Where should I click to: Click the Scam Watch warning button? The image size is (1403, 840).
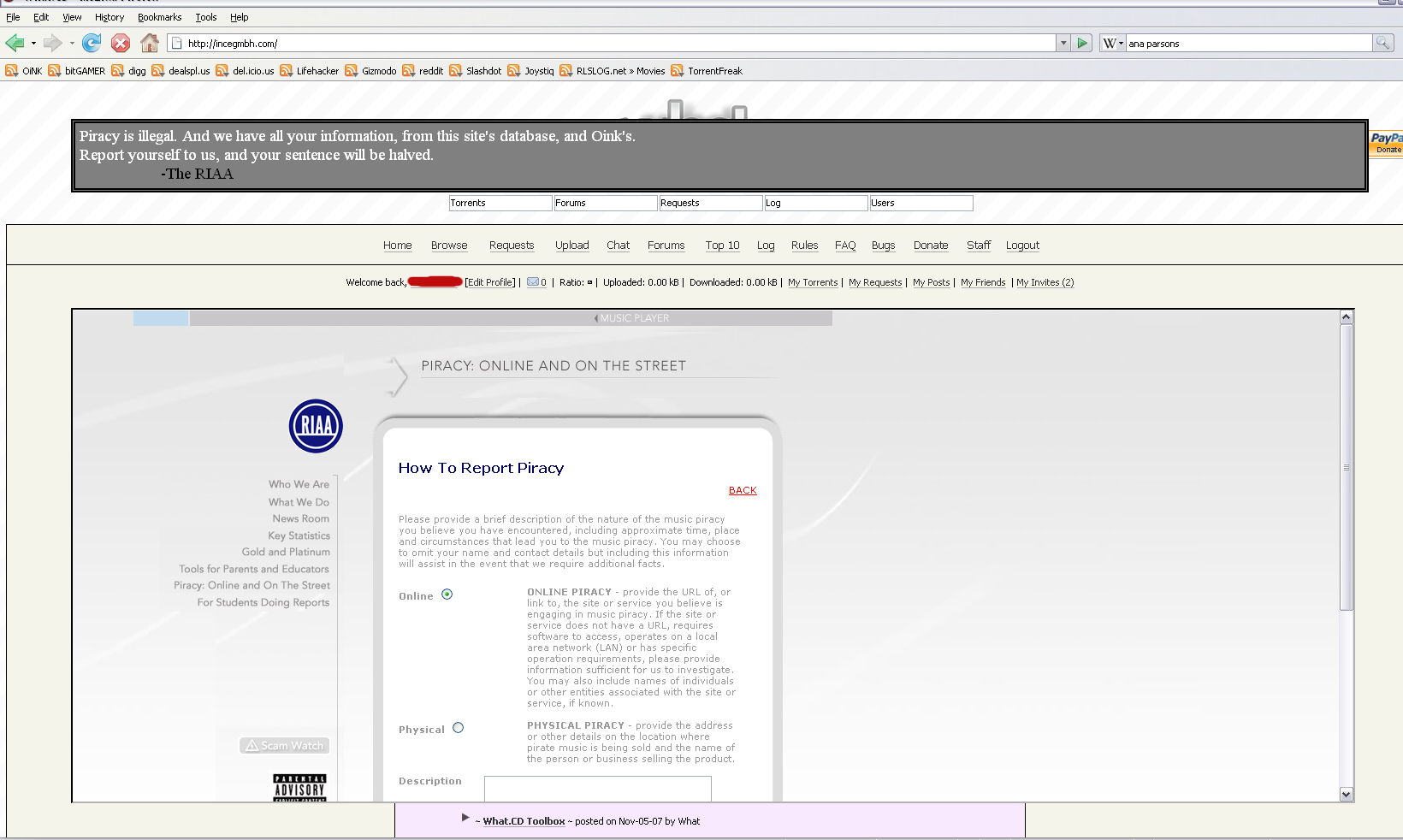coord(284,746)
